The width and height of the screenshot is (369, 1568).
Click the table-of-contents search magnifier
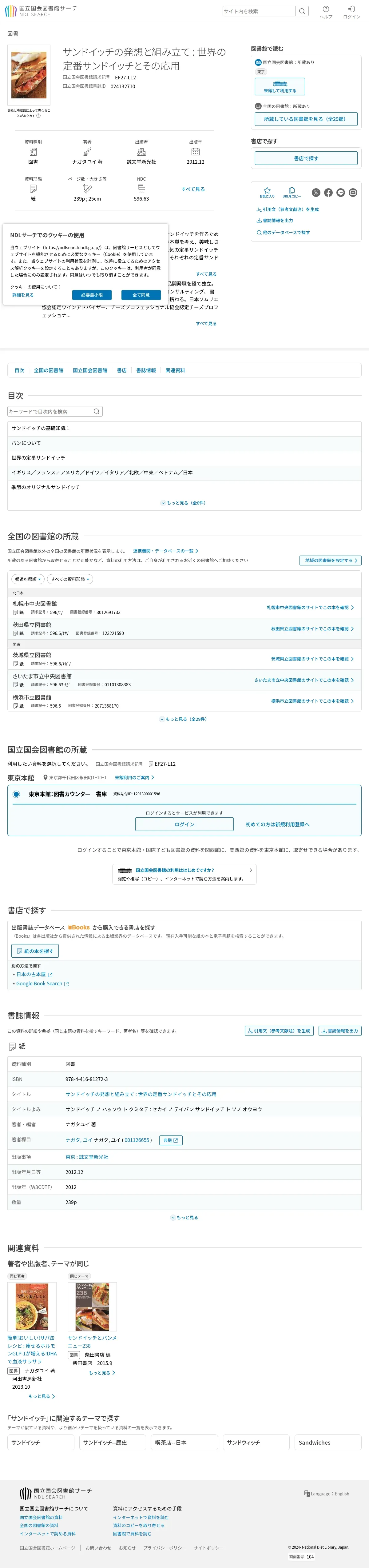(x=96, y=412)
